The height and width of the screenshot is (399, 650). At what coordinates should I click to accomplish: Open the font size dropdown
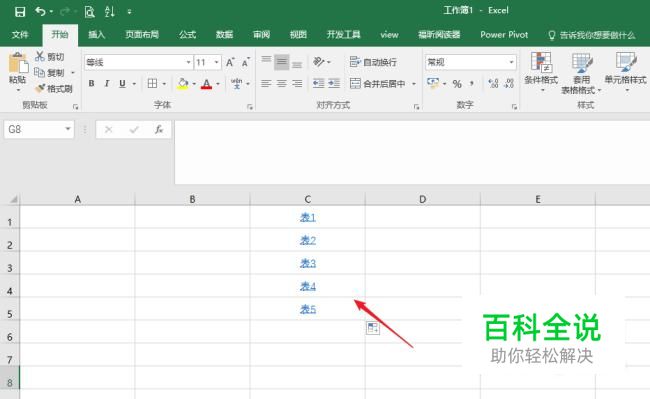(x=216, y=62)
